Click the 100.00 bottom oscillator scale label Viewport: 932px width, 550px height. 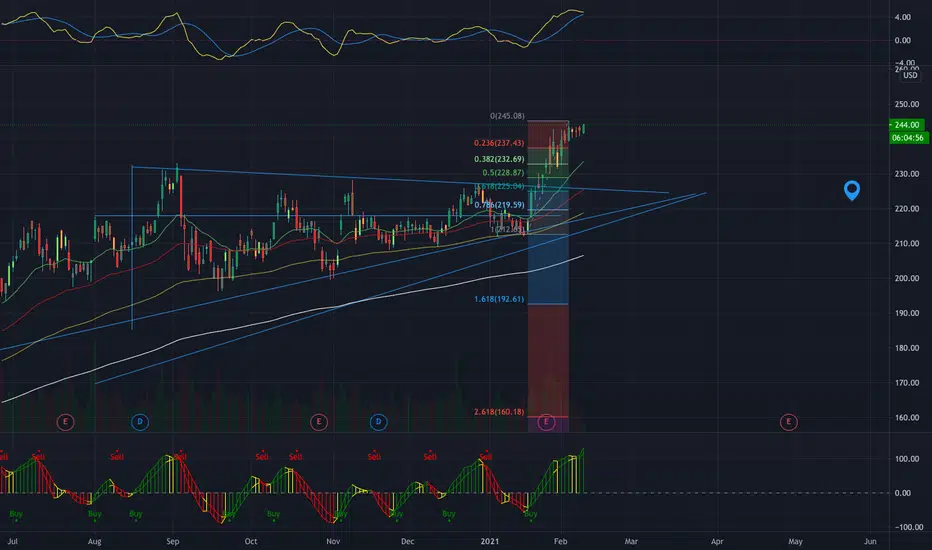pos(906,459)
